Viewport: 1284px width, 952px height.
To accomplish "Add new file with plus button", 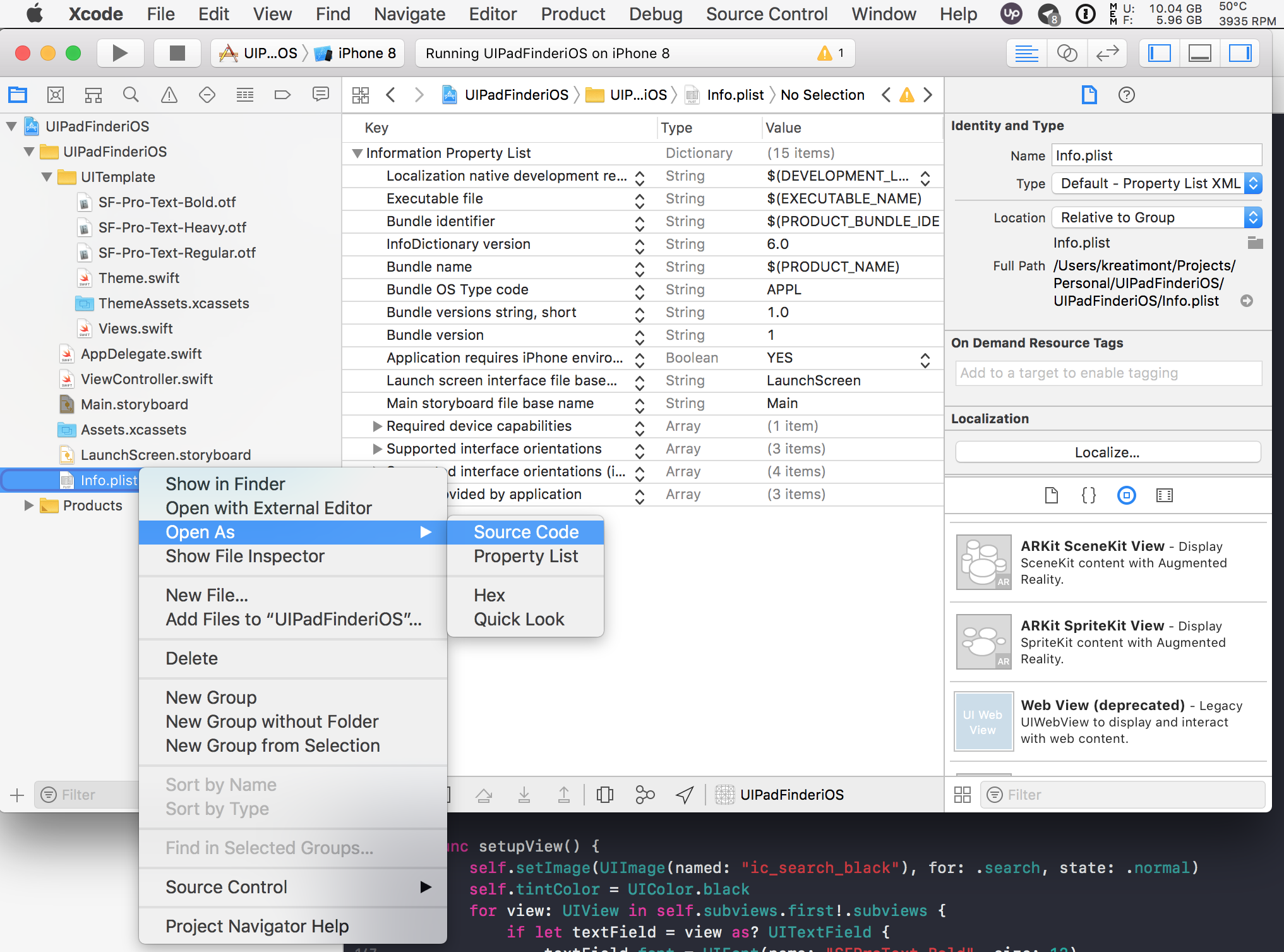I will 17,795.
